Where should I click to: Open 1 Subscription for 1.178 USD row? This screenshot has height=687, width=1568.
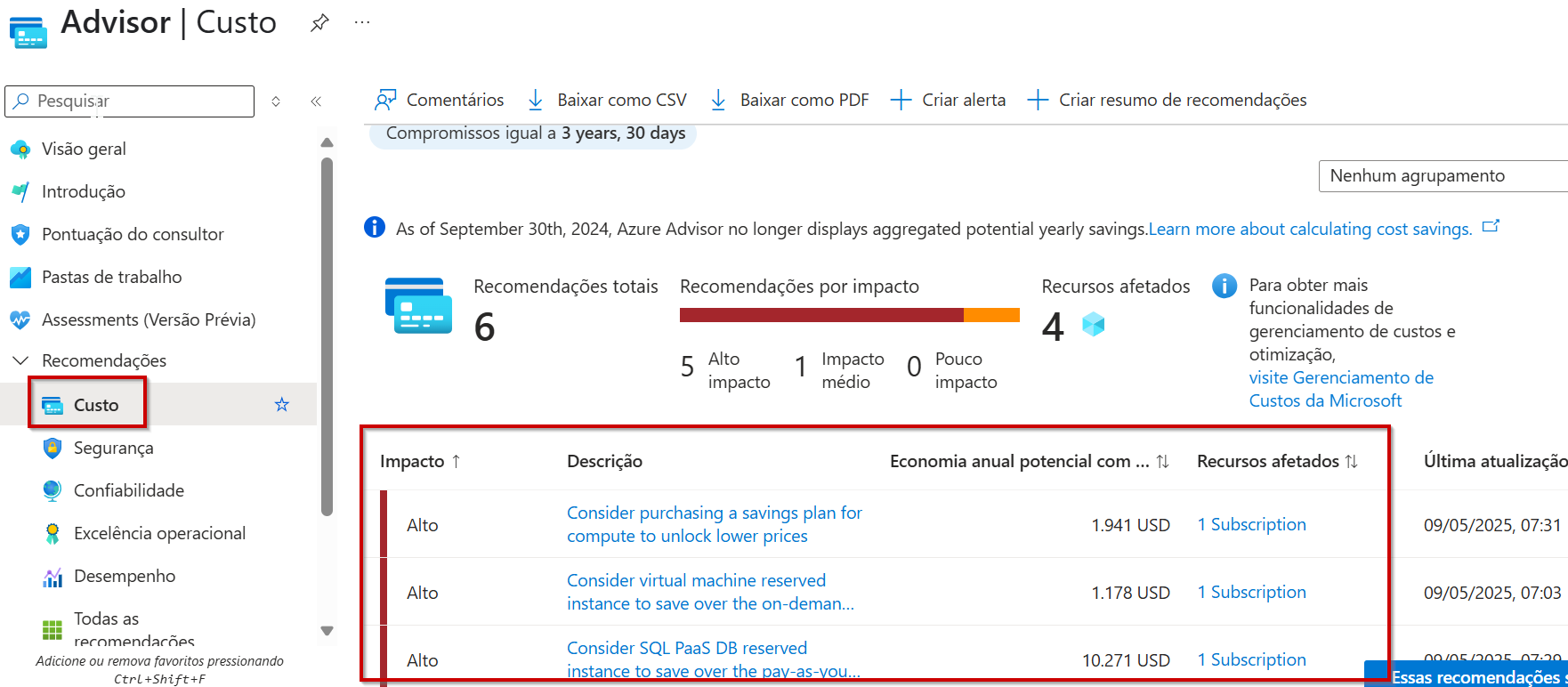click(x=1251, y=592)
